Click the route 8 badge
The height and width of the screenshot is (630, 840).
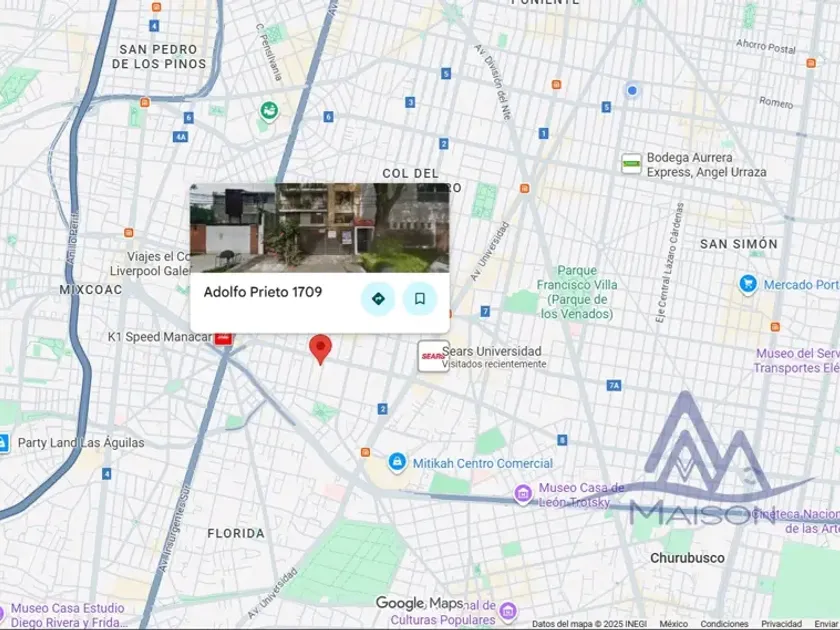coord(562,440)
